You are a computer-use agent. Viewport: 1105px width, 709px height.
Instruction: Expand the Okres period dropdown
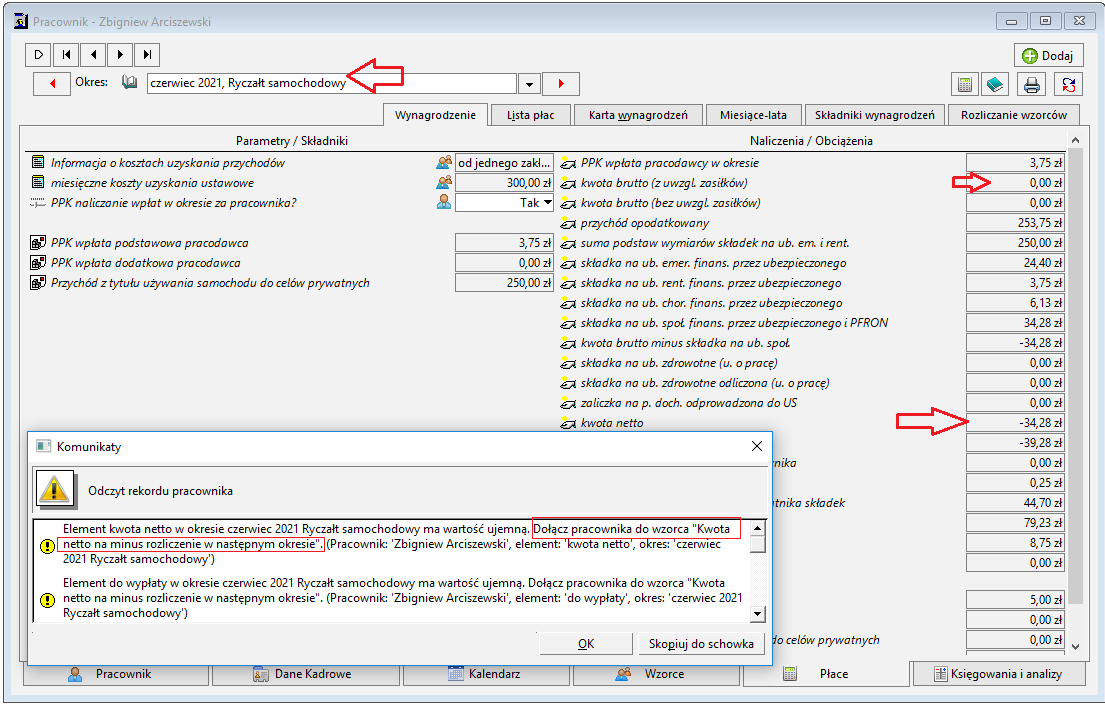pyautogui.click(x=529, y=84)
